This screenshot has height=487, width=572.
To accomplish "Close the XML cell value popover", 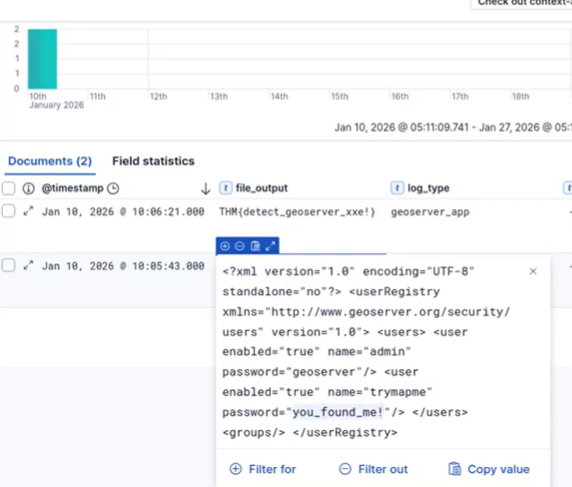I will click(533, 271).
